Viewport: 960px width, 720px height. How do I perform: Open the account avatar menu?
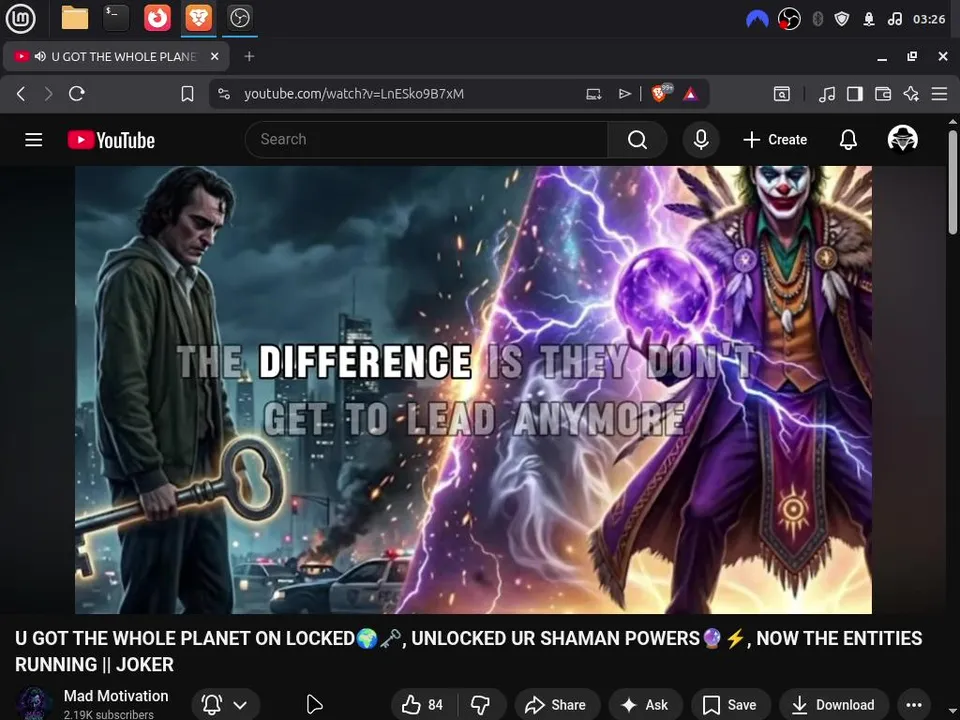coord(902,139)
